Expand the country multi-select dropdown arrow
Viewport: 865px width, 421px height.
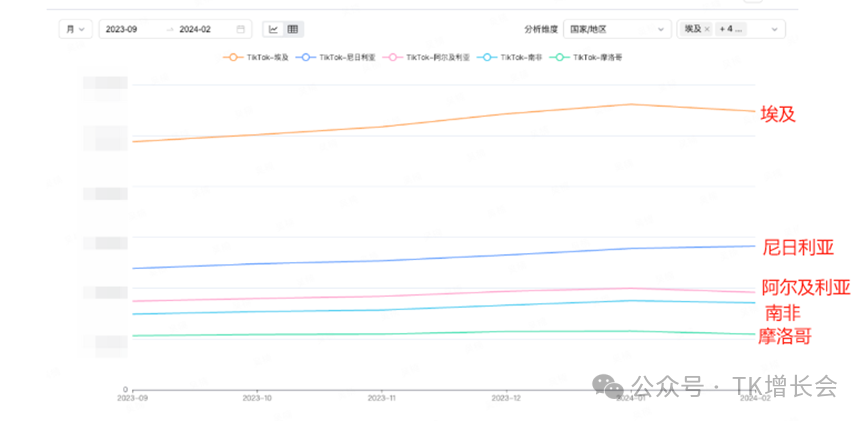(772, 30)
